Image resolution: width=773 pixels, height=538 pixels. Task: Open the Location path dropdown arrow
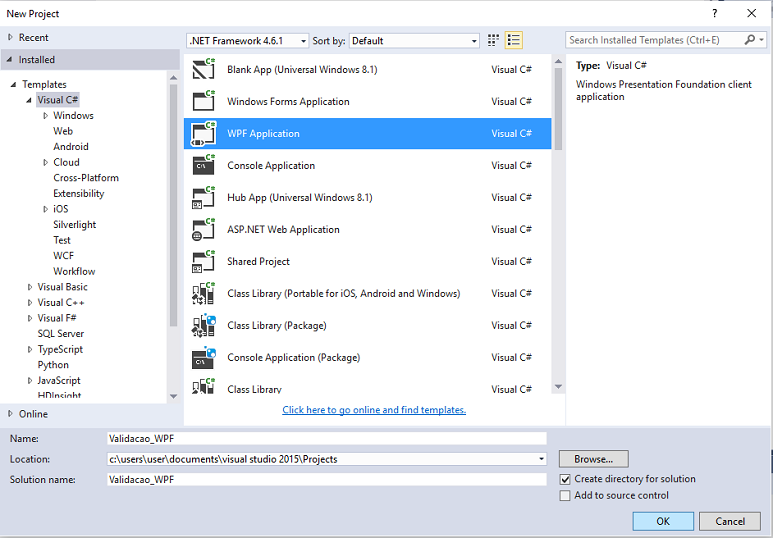tap(541, 459)
